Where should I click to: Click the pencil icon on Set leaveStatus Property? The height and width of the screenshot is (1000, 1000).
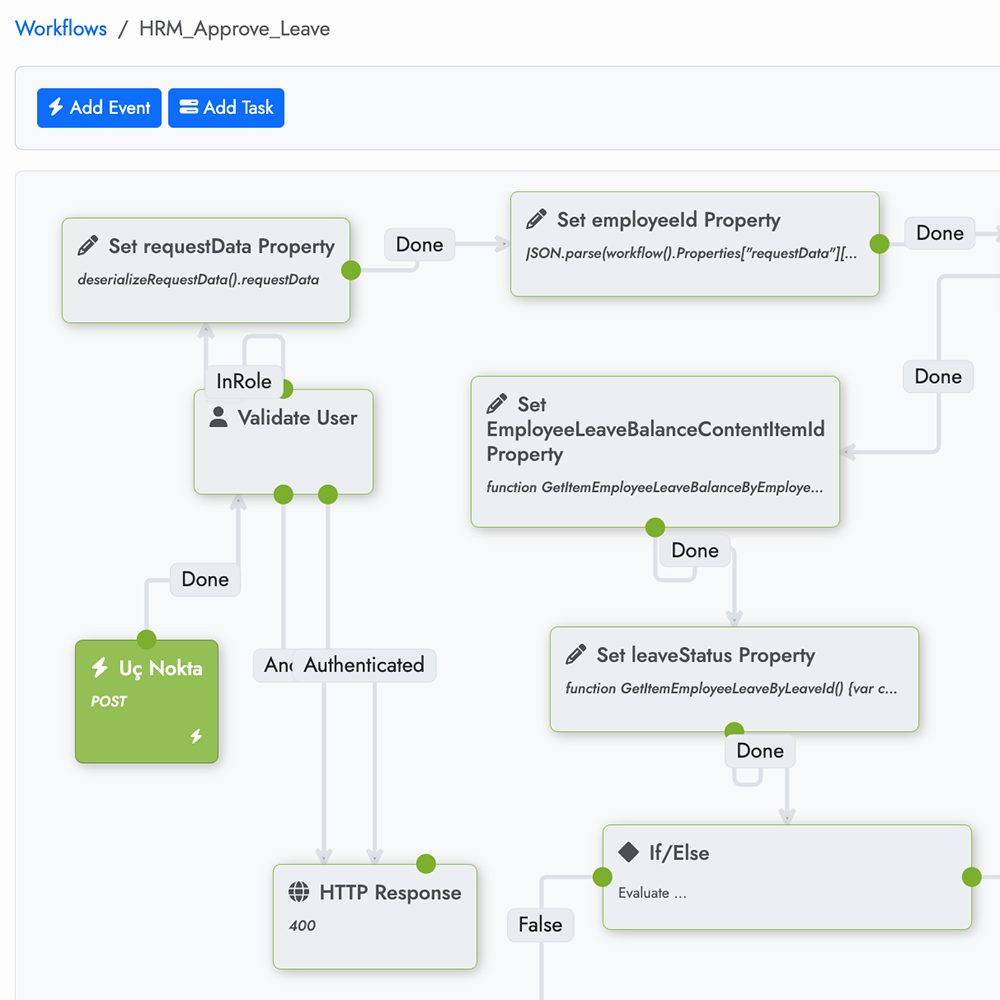coord(576,655)
